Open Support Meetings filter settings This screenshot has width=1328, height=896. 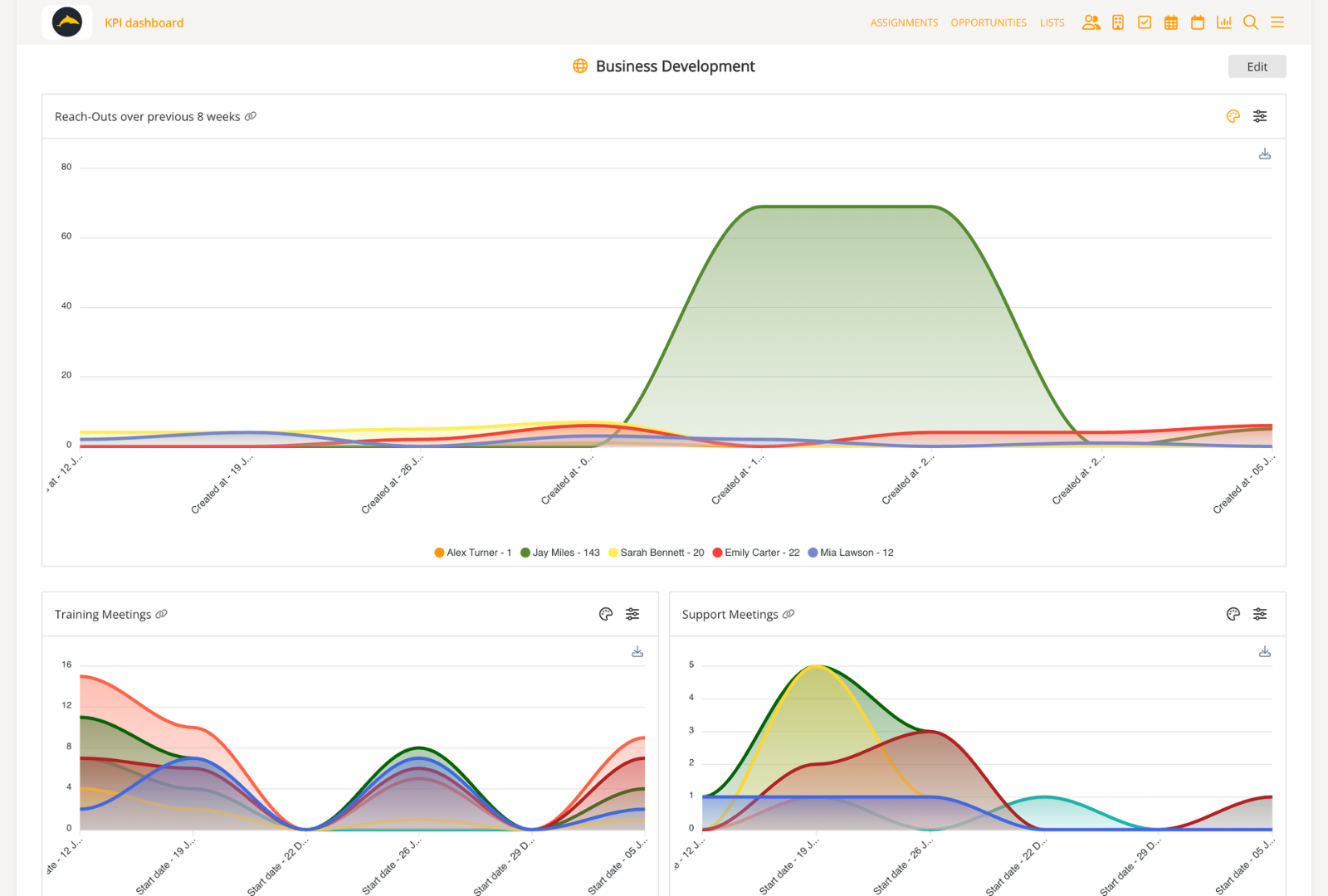1260,614
